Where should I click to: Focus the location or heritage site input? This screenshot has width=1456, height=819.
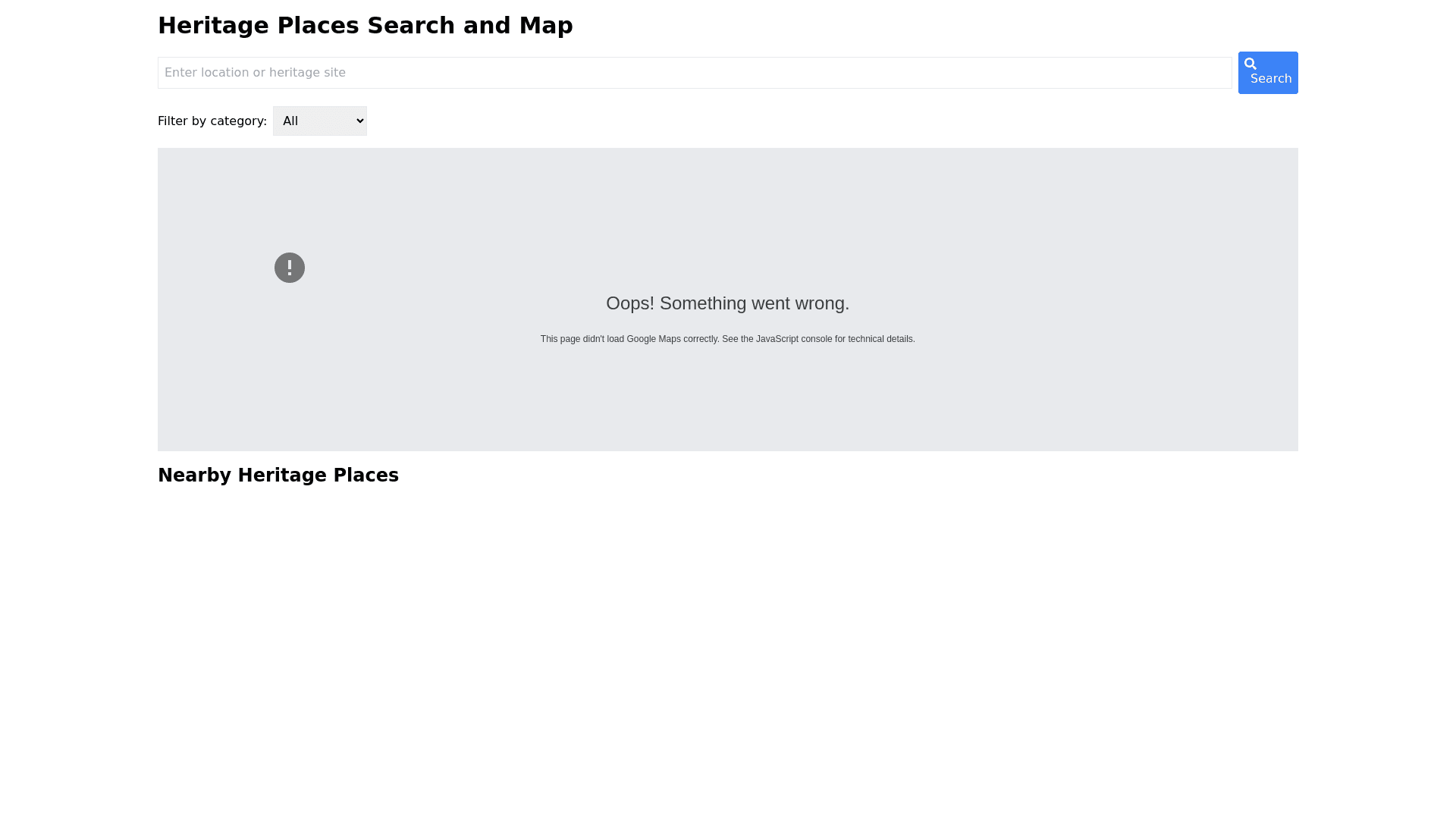click(694, 73)
